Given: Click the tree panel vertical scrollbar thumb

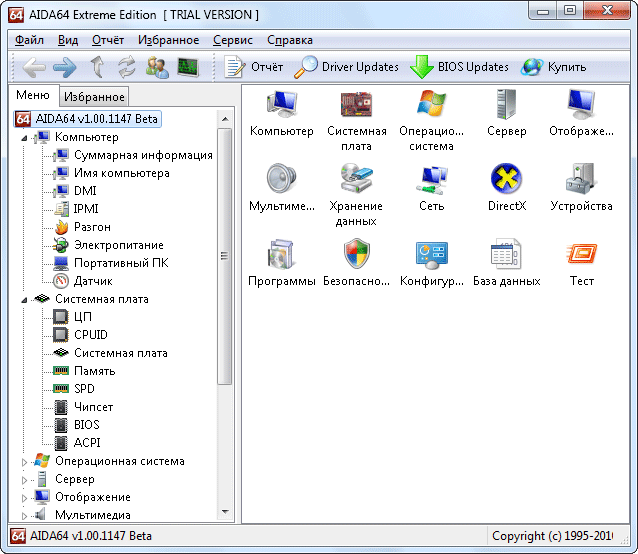Looking at the screenshot, I should click(225, 256).
